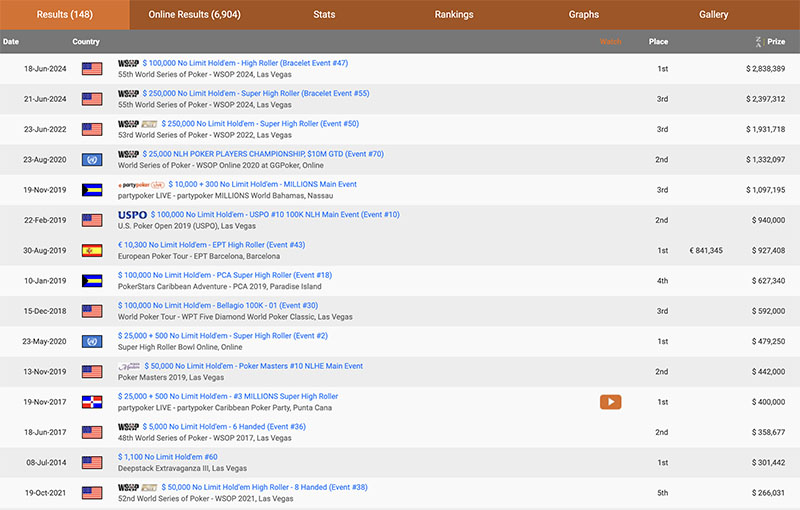This screenshot has width=800, height=510.
Task: Click the Poker Masters logo icon
Action: point(129,366)
